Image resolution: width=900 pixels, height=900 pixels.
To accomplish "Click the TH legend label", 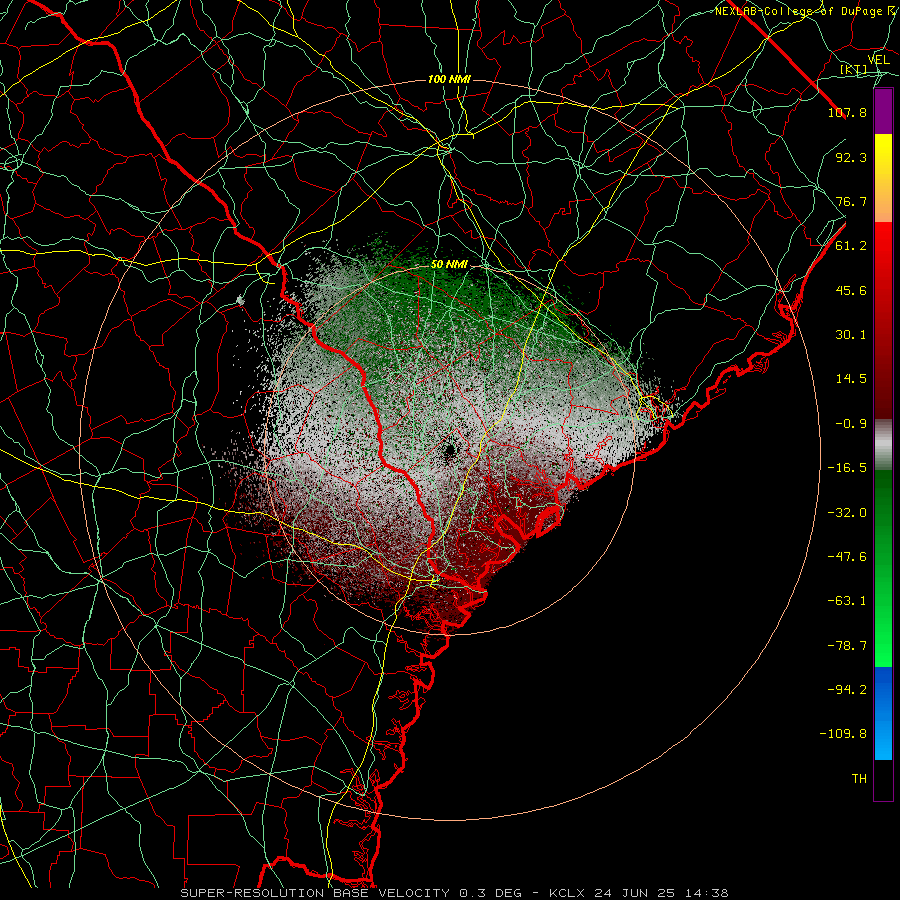I will point(859,779).
